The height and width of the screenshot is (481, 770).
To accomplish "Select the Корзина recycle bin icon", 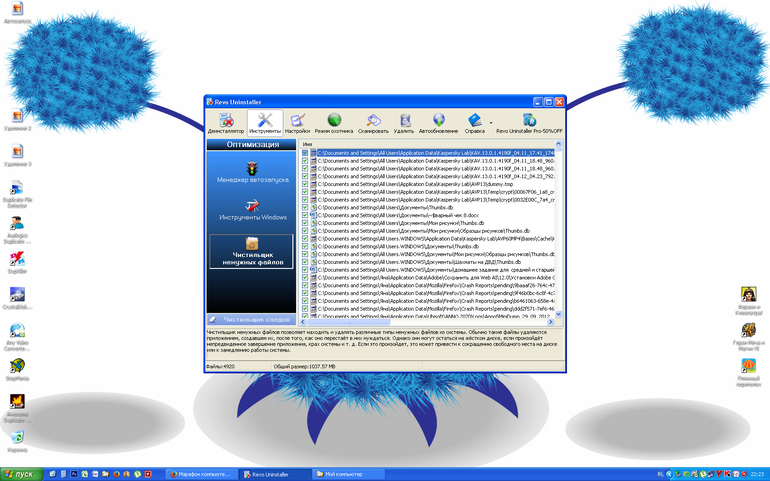I will click(x=17, y=441).
